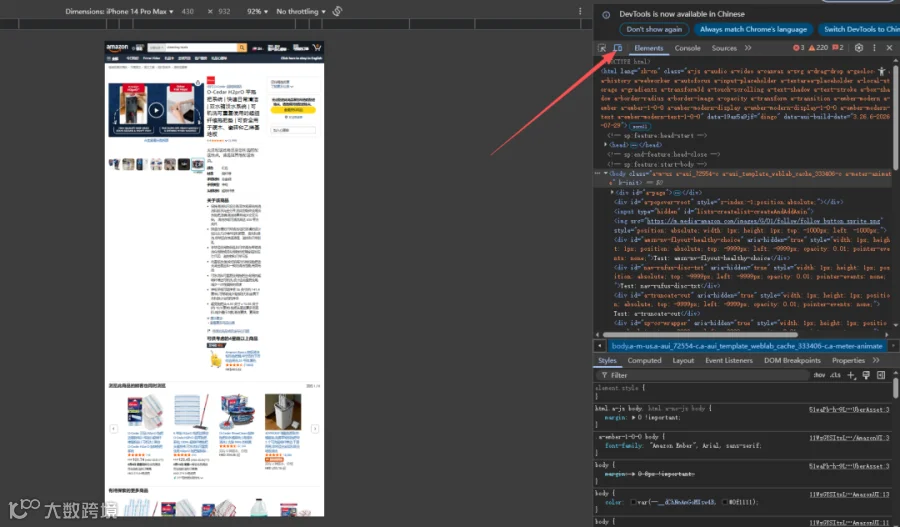Click the red errors count badge
This screenshot has width=900, height=527.
pyautogui.click(x=798, y=48)
